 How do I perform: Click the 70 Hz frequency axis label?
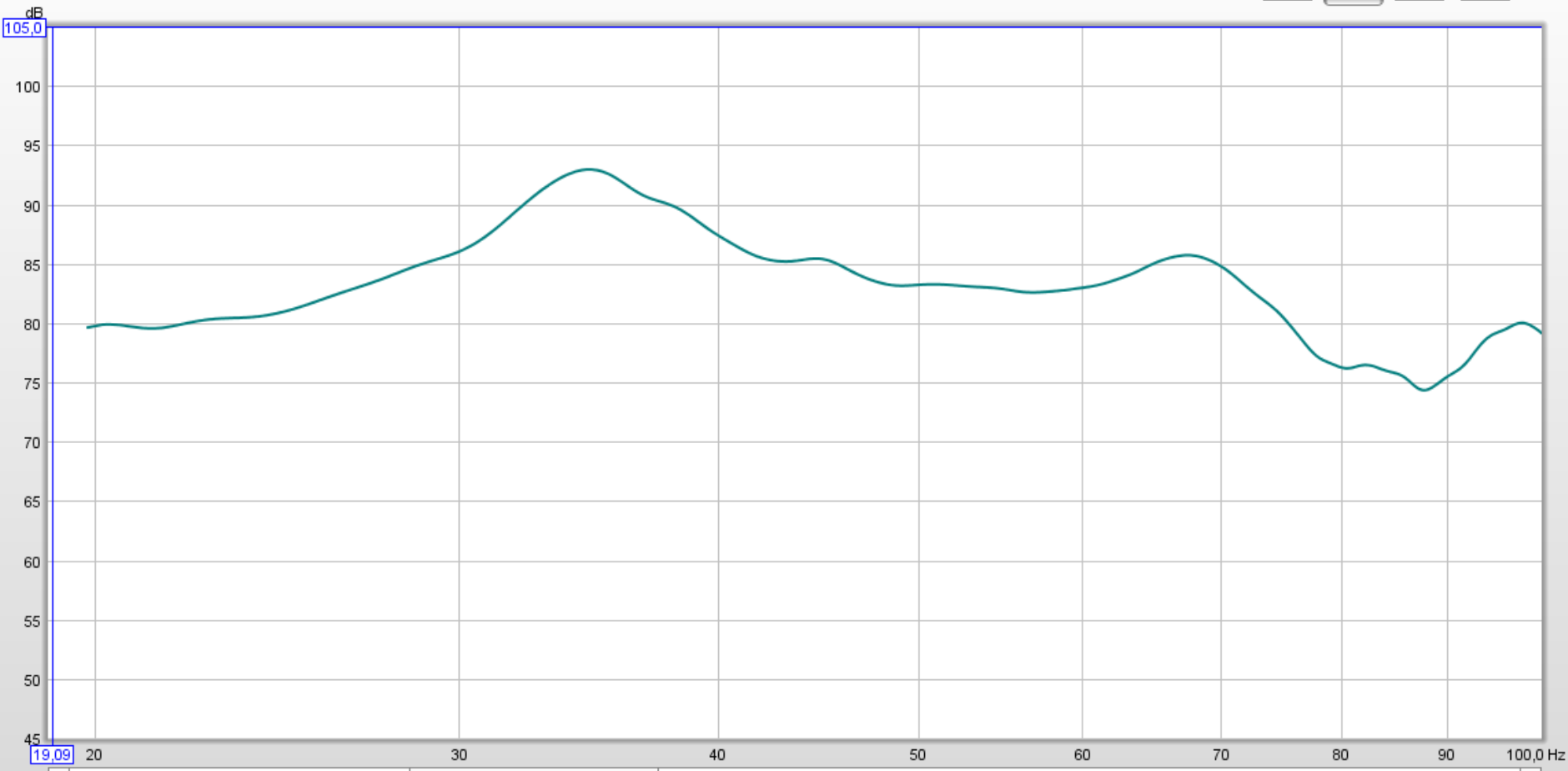click(1220, 755)
